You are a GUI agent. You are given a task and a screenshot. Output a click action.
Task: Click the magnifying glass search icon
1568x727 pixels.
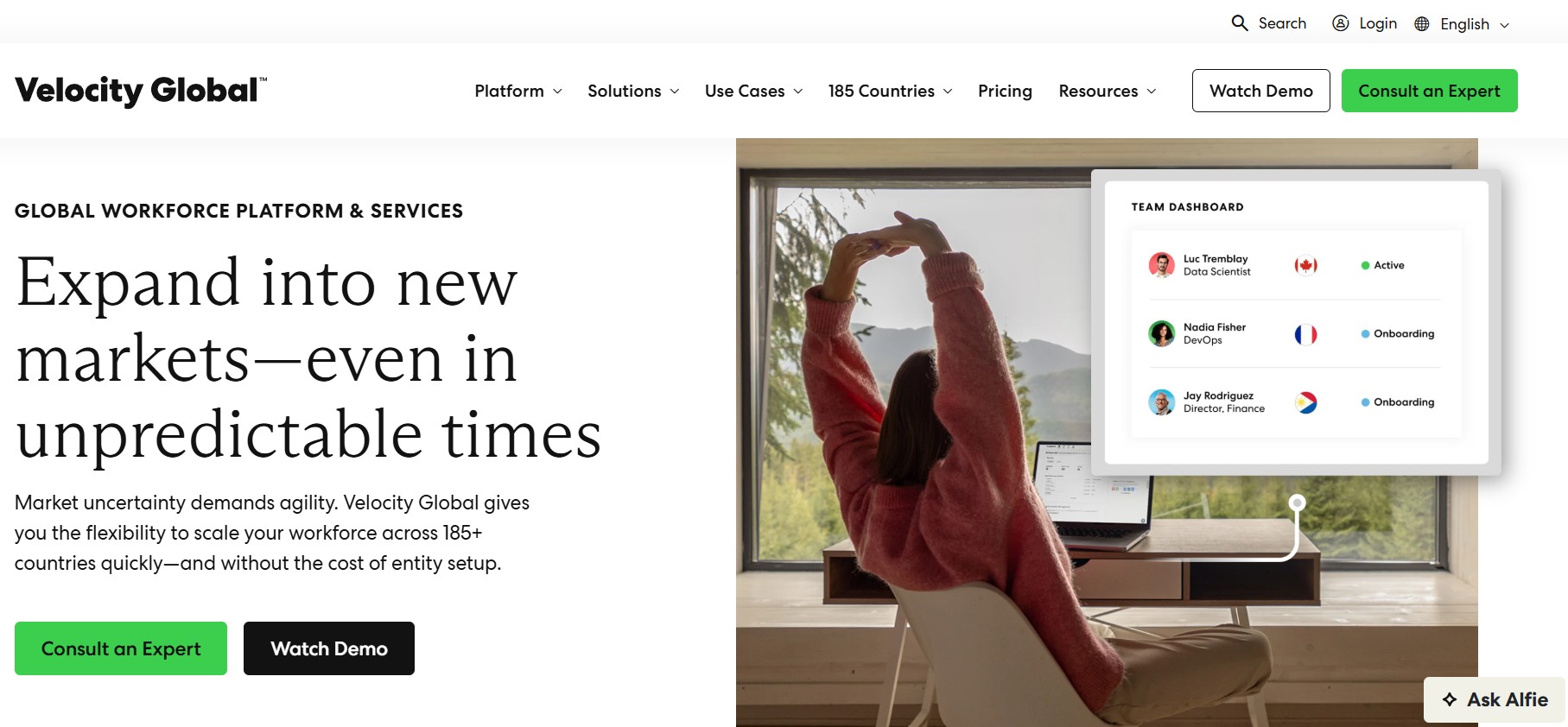[1240, 23]
